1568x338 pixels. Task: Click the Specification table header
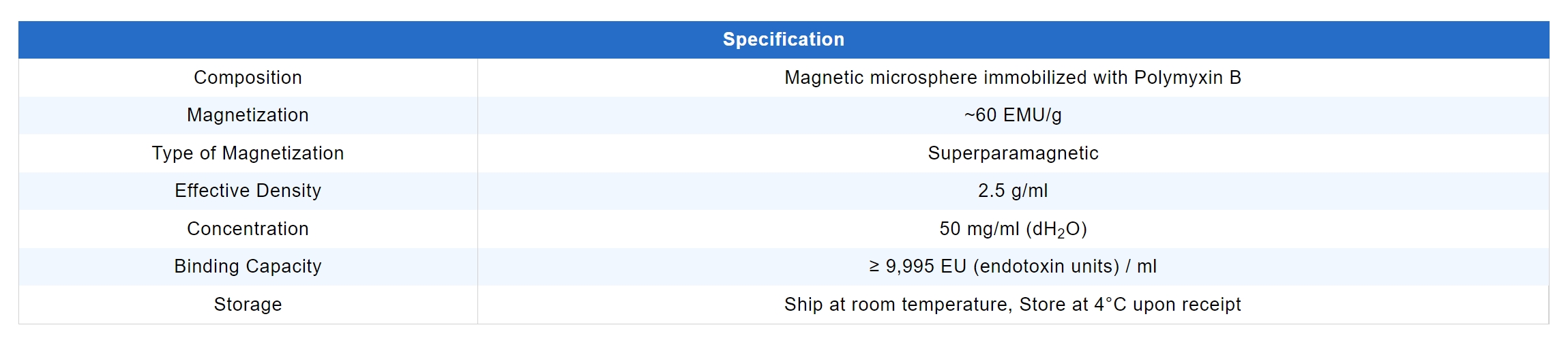click(783, 40)
